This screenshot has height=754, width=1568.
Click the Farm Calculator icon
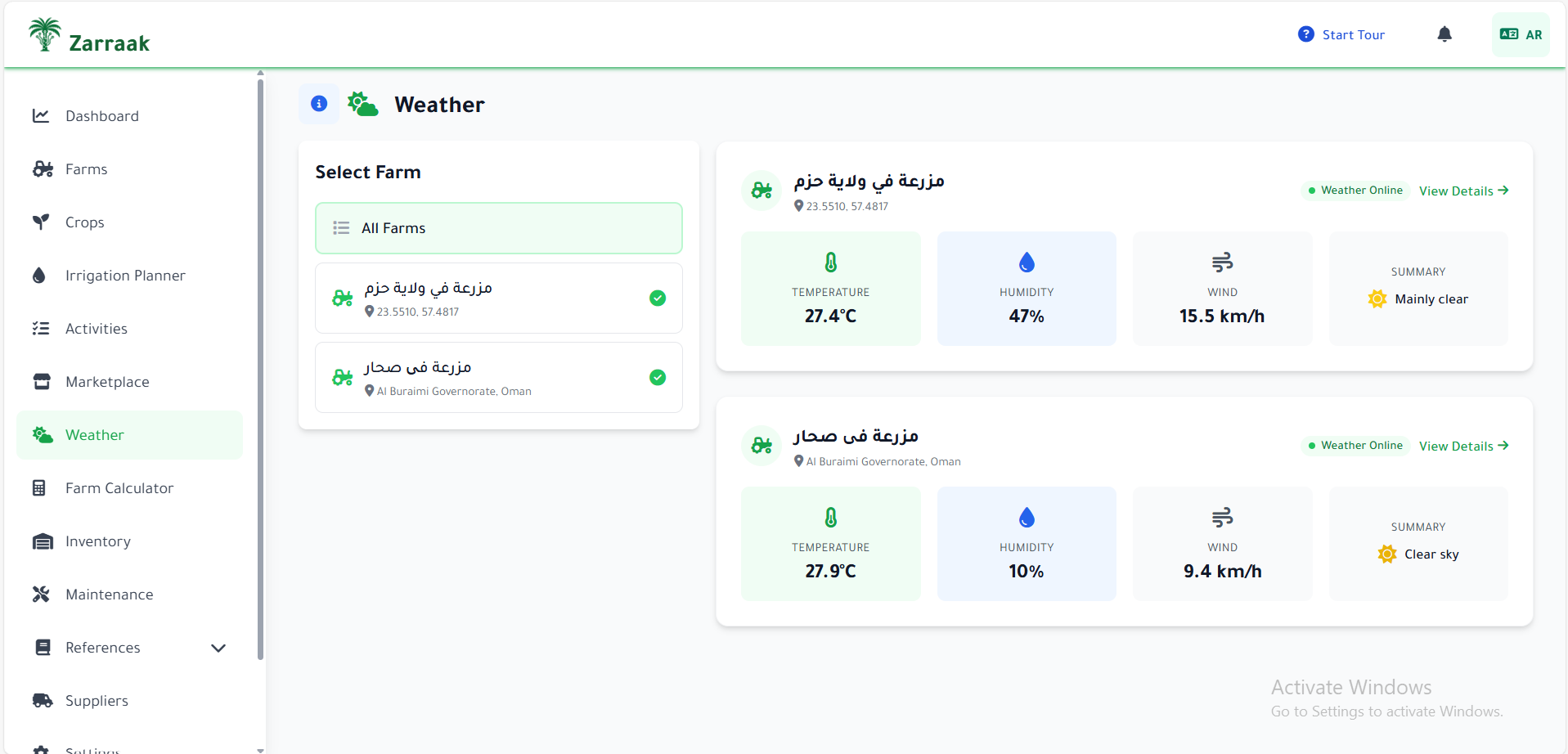pyautogui.click(x=39, y=488)
